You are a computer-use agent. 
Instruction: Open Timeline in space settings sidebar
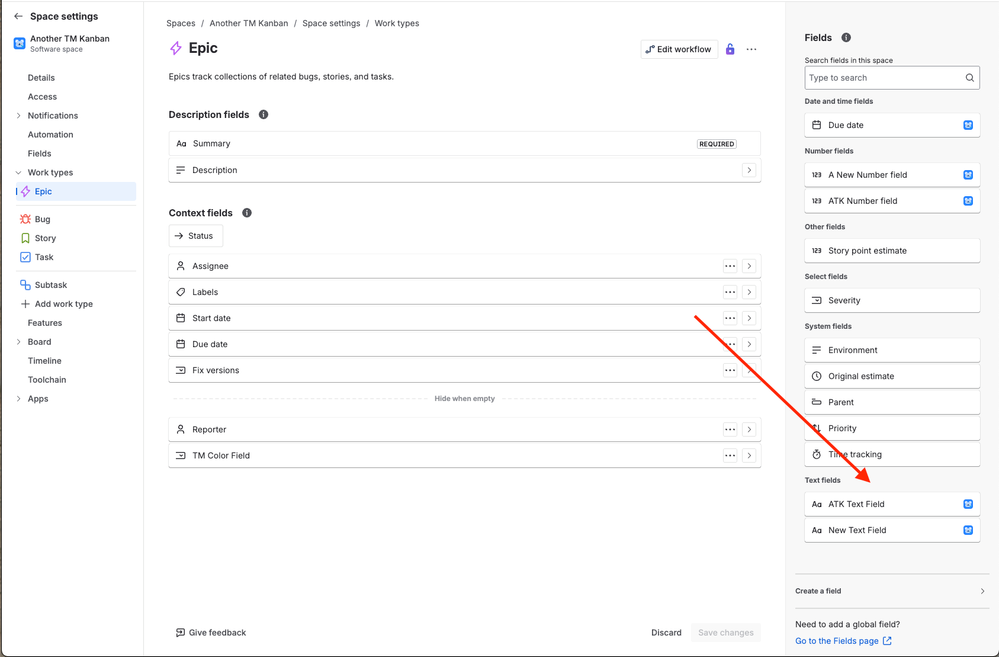pos(45,361)
